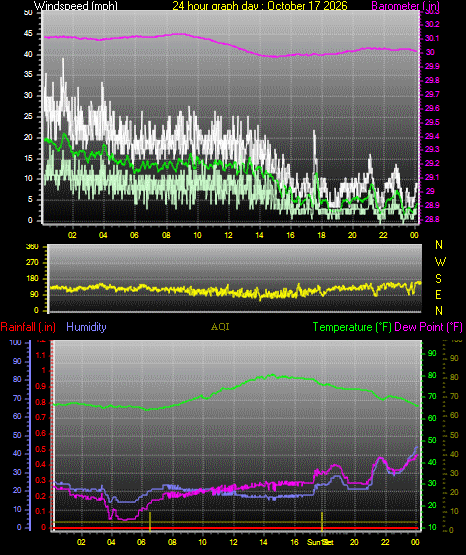The width and height of the screenshot is (466, 555).
Task: Click the 'AQI' label
Action: (220, 327)
